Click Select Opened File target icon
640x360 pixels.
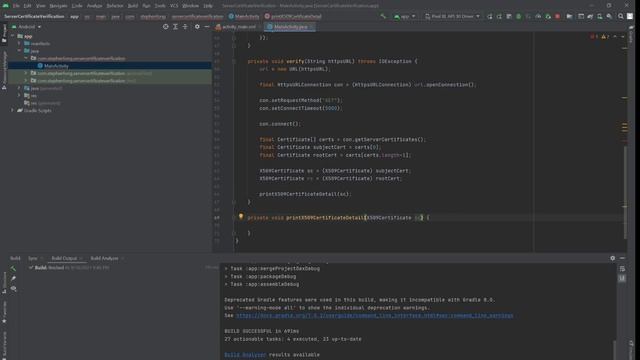point(165,27)
